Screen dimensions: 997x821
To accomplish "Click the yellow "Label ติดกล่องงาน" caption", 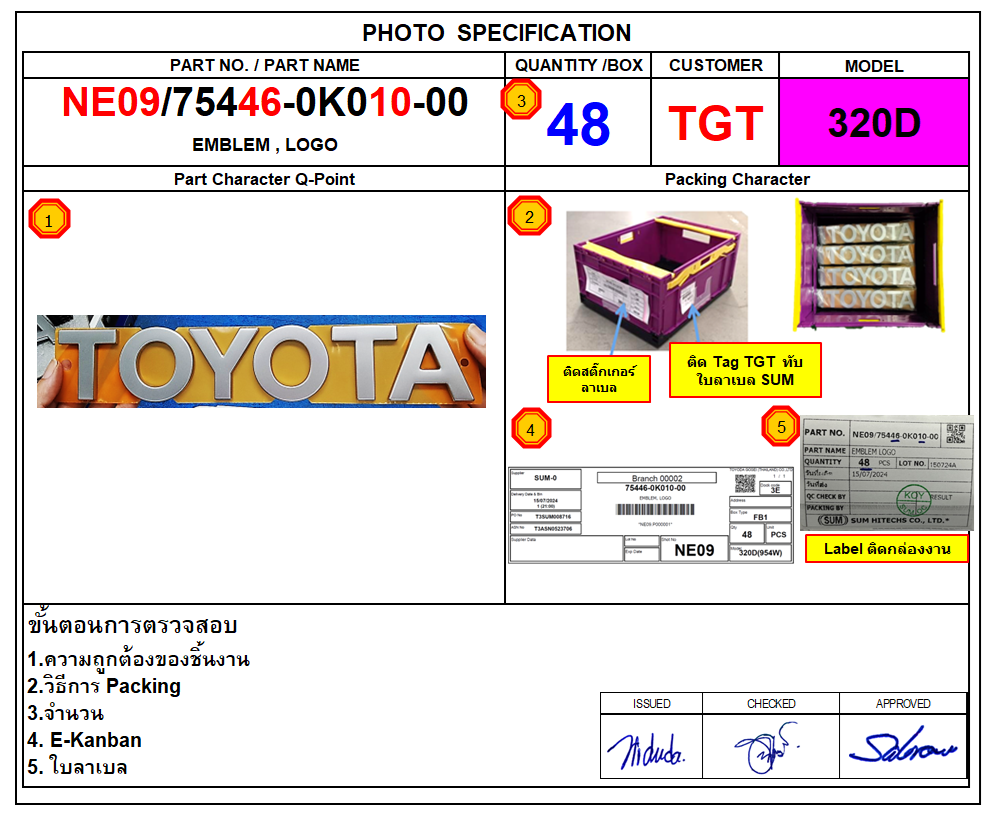I will (x=887, y=549).
